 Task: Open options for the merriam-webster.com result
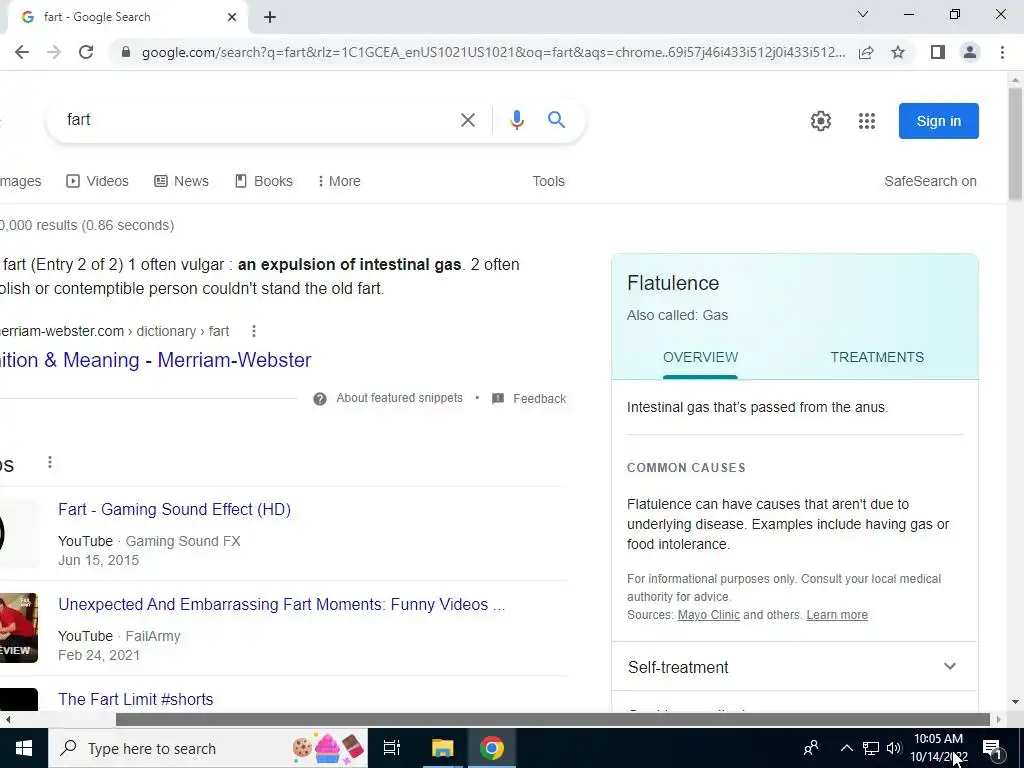point(253,331)
